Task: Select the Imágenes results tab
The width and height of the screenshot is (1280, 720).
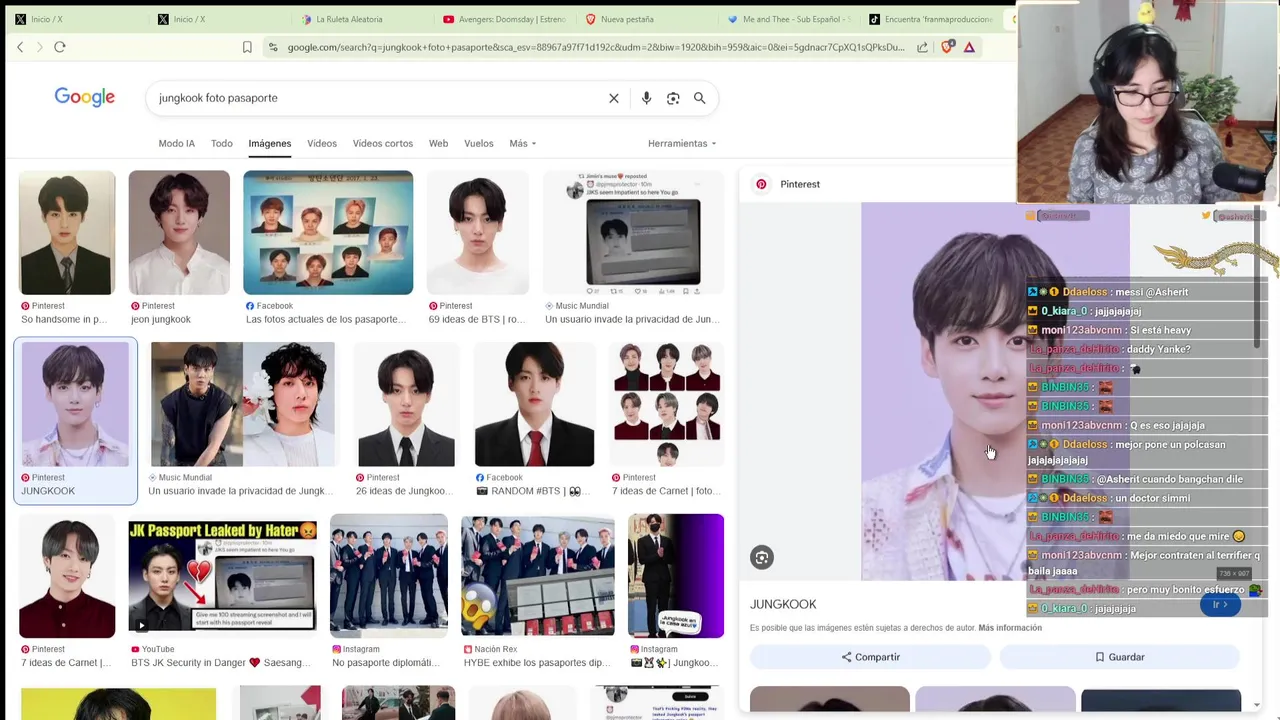Action: [x=270, y=143]
